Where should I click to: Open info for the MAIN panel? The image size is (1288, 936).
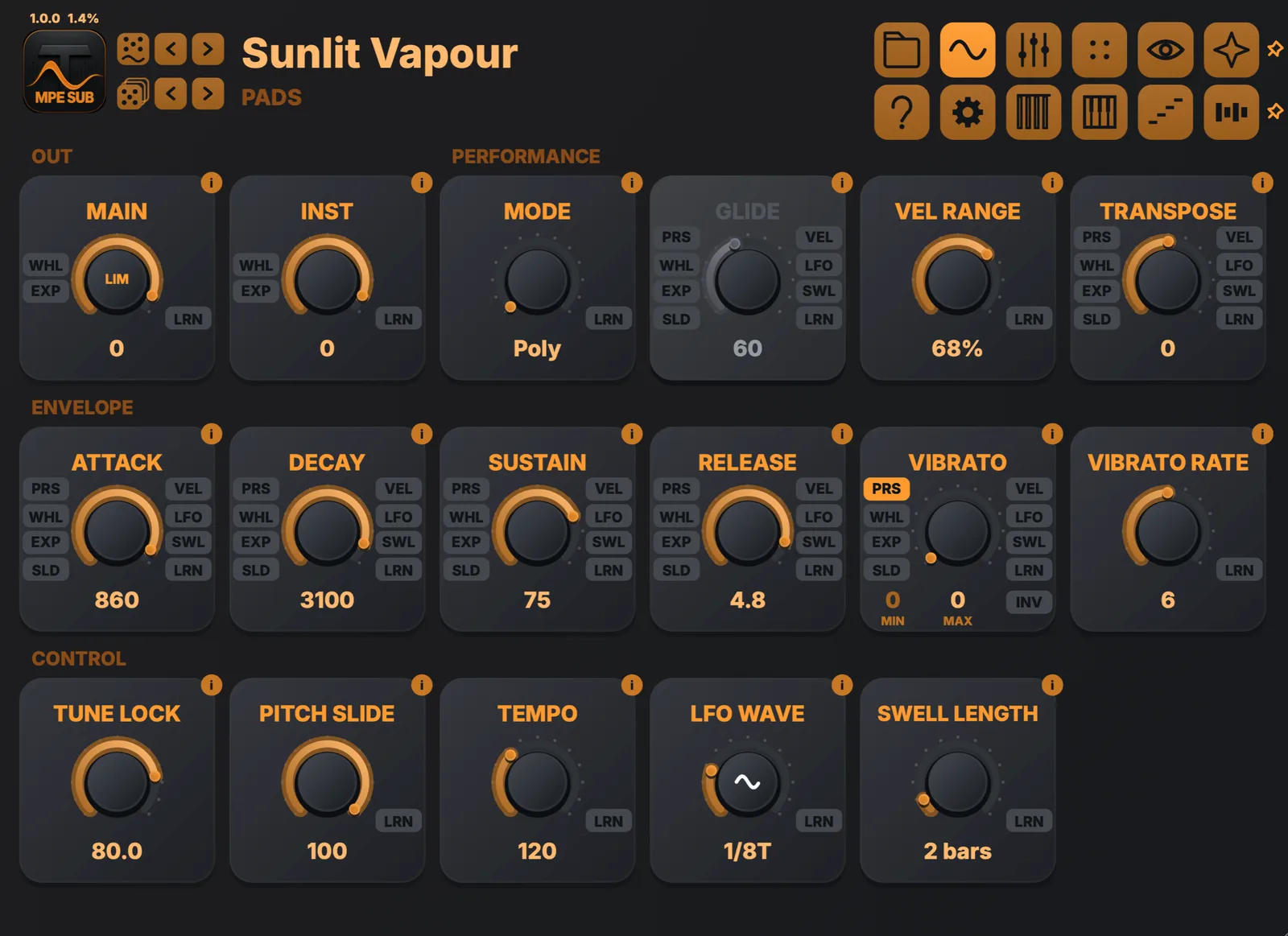click(x=211, y=183)
